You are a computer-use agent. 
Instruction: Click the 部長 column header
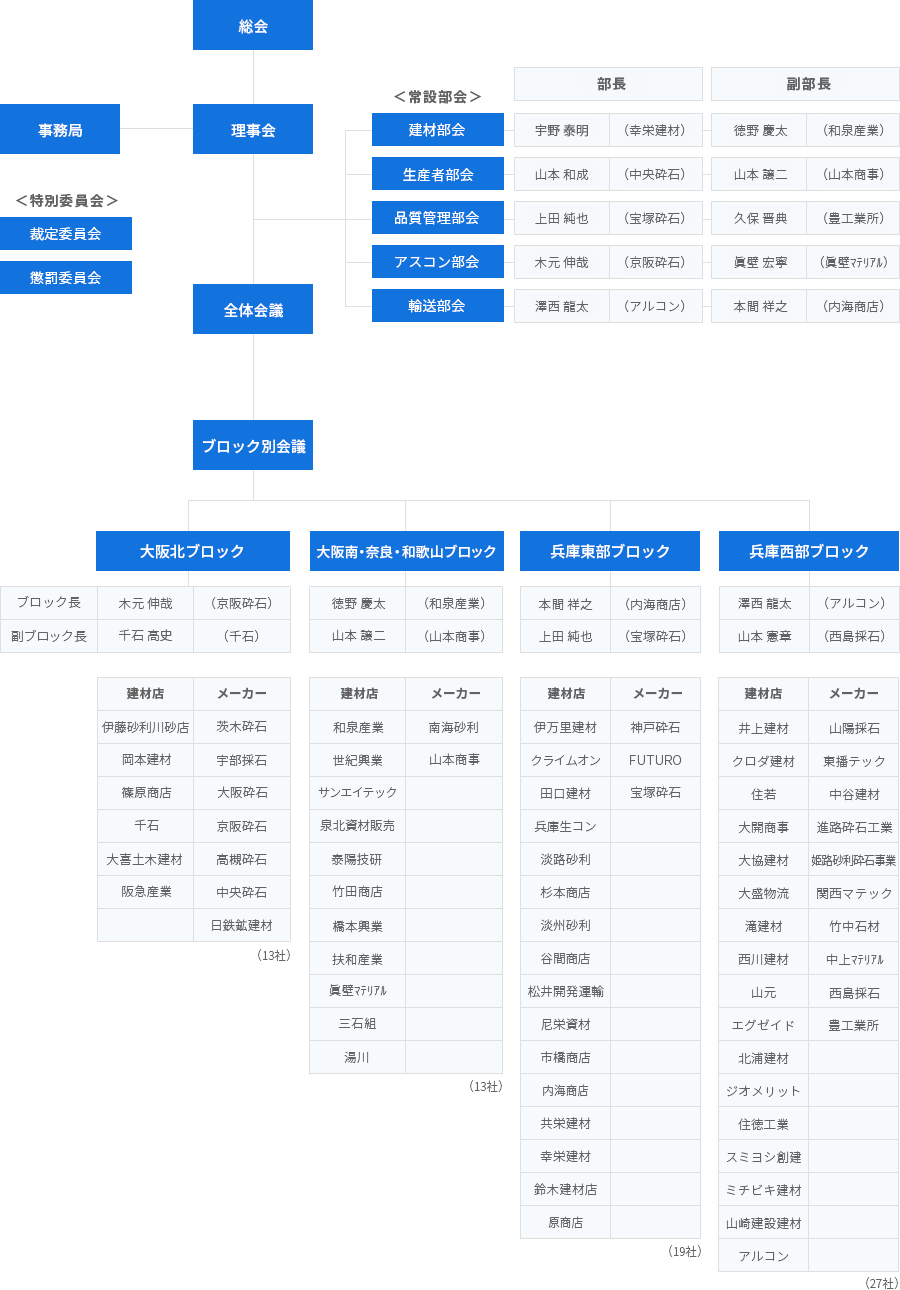point(608,84)
